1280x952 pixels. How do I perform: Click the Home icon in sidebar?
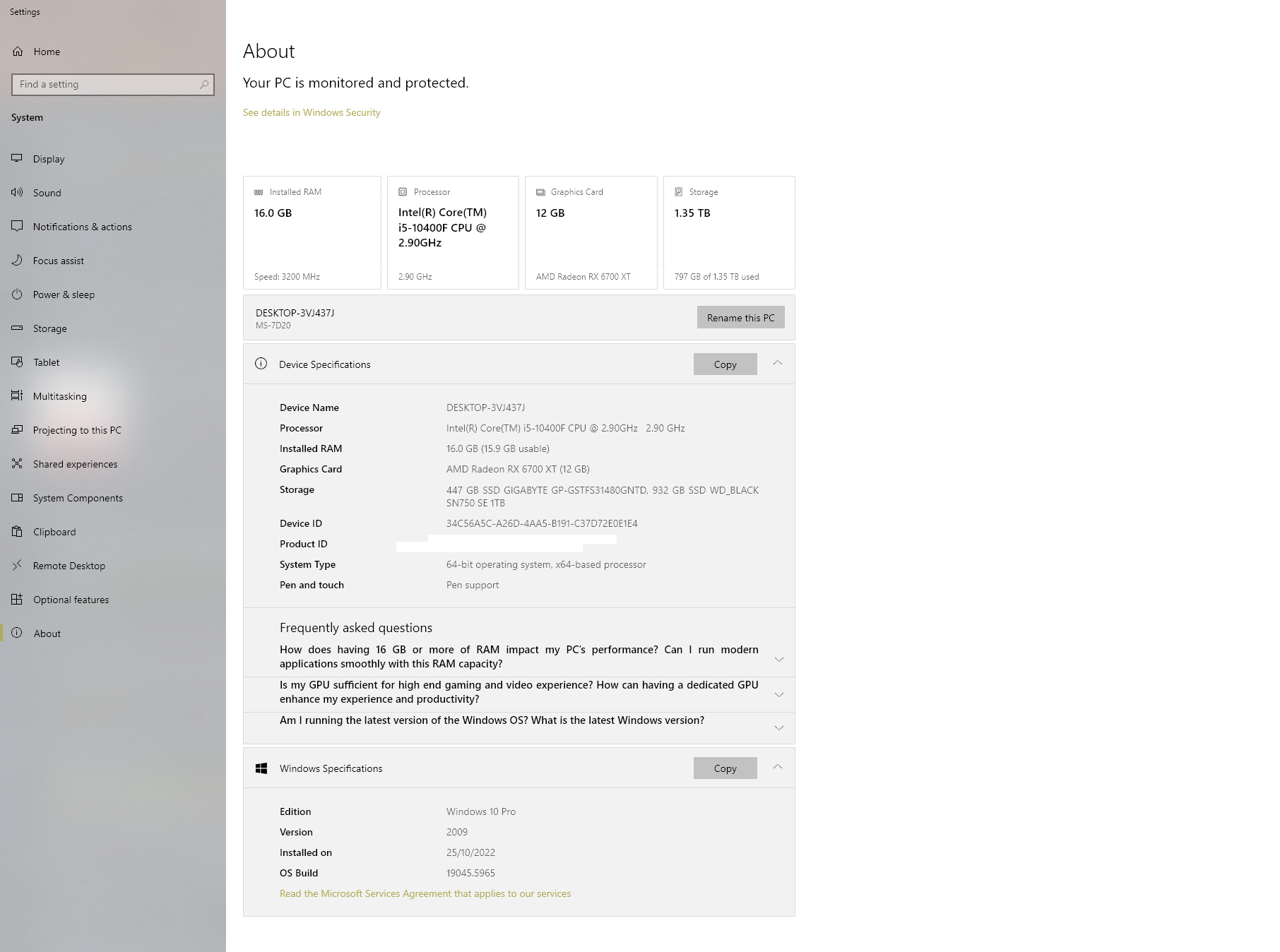click(18, 52)
